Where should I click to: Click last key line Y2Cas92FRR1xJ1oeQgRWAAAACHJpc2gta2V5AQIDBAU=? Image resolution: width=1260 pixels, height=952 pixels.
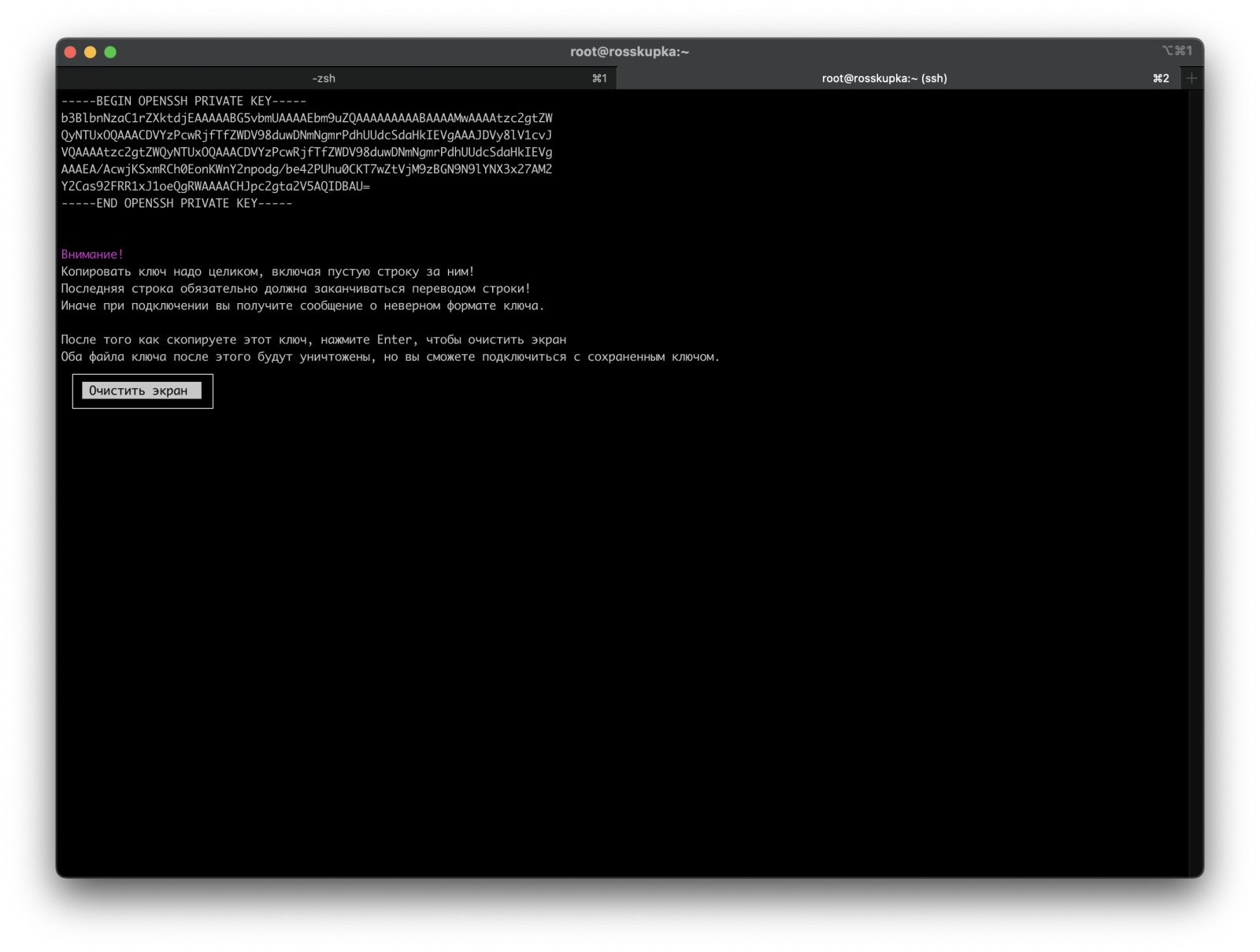pos(215,187)
